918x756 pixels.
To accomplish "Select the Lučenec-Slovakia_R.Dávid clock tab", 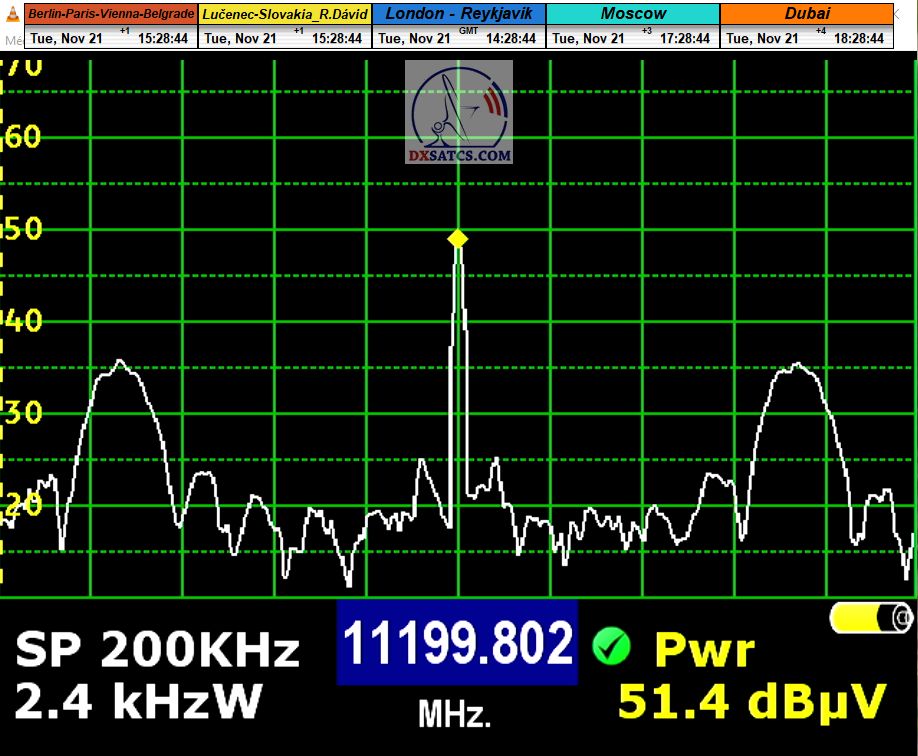I will (285, 14).
